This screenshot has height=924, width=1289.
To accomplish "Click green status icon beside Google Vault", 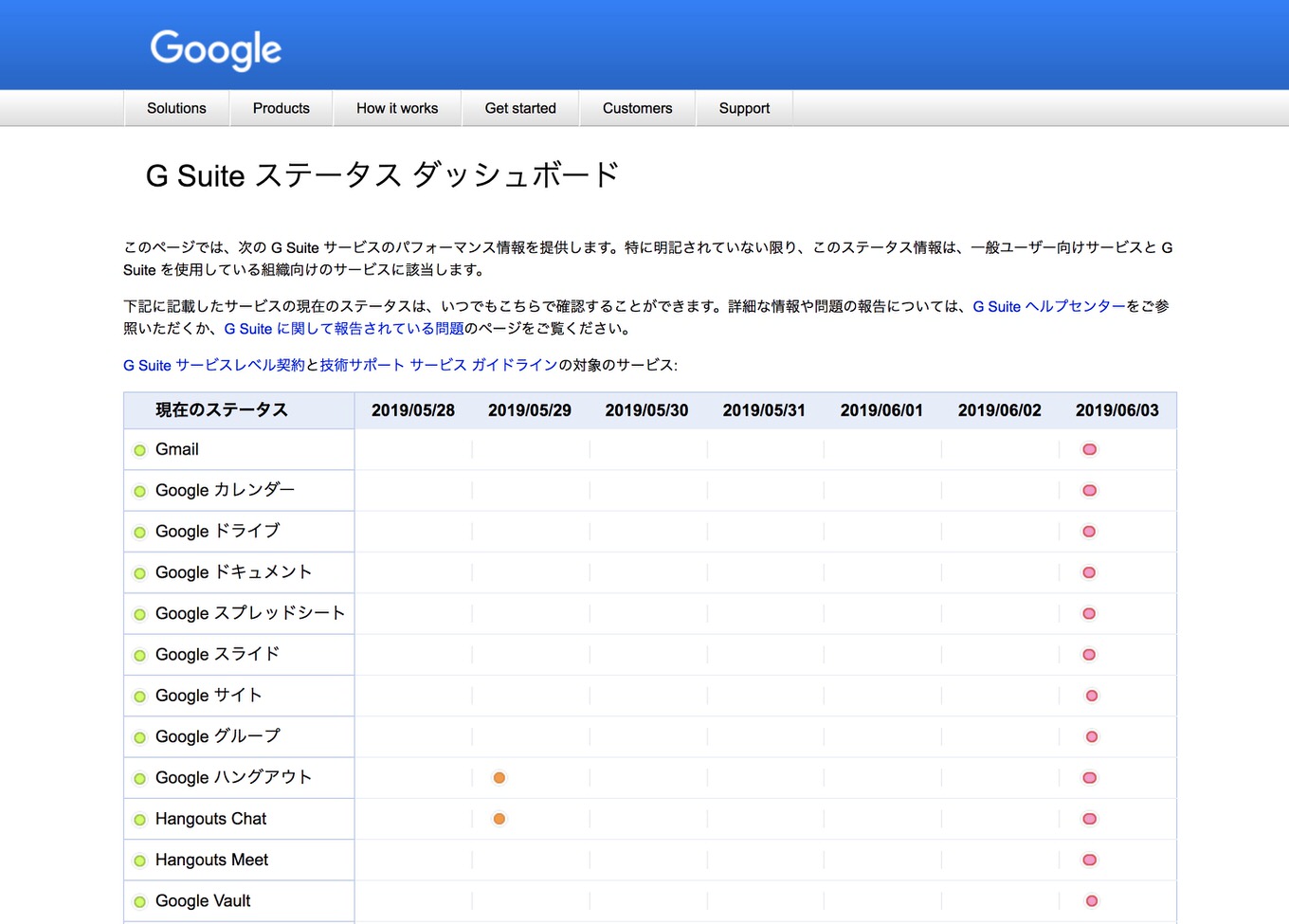I will point(140,902).
